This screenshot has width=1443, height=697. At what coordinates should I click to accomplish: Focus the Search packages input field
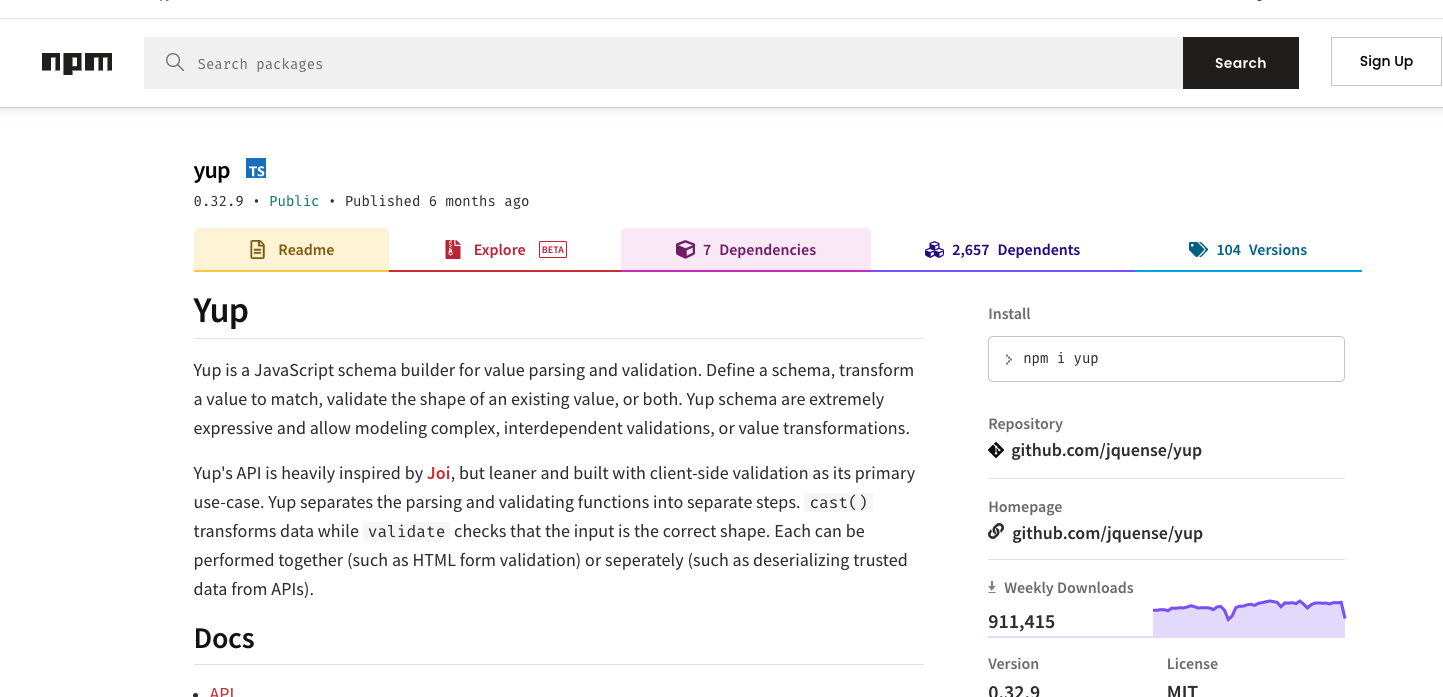point(663,63)
